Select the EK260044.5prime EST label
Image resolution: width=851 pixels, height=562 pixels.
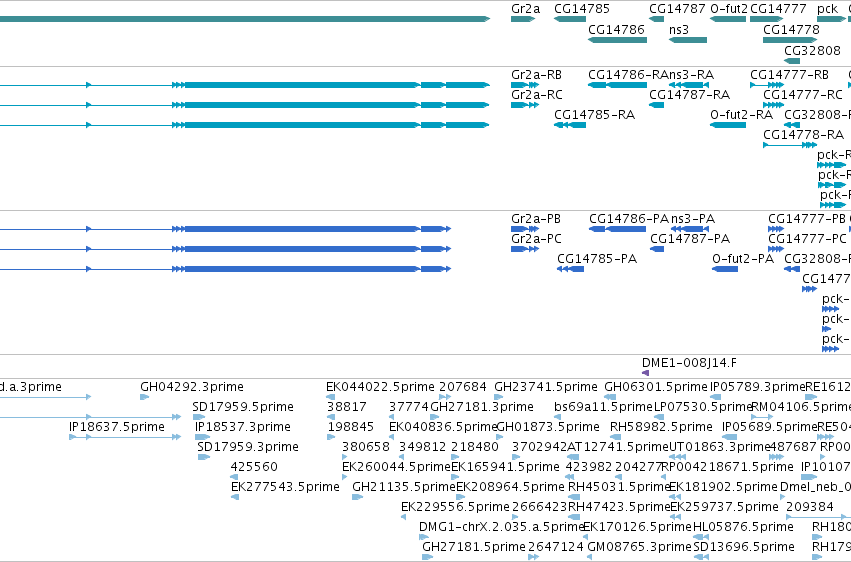point(396,467)
